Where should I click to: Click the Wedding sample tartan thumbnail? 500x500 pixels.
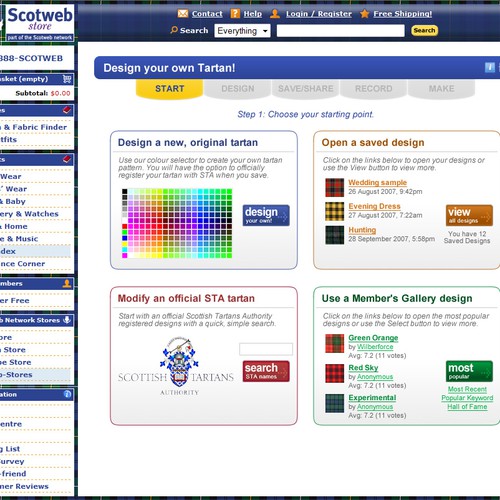point(335,188)
